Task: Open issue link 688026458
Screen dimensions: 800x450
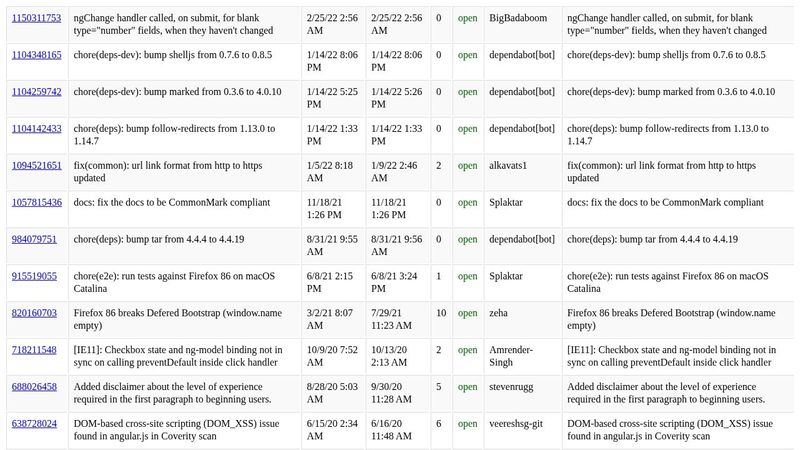Action: [33, 387]
